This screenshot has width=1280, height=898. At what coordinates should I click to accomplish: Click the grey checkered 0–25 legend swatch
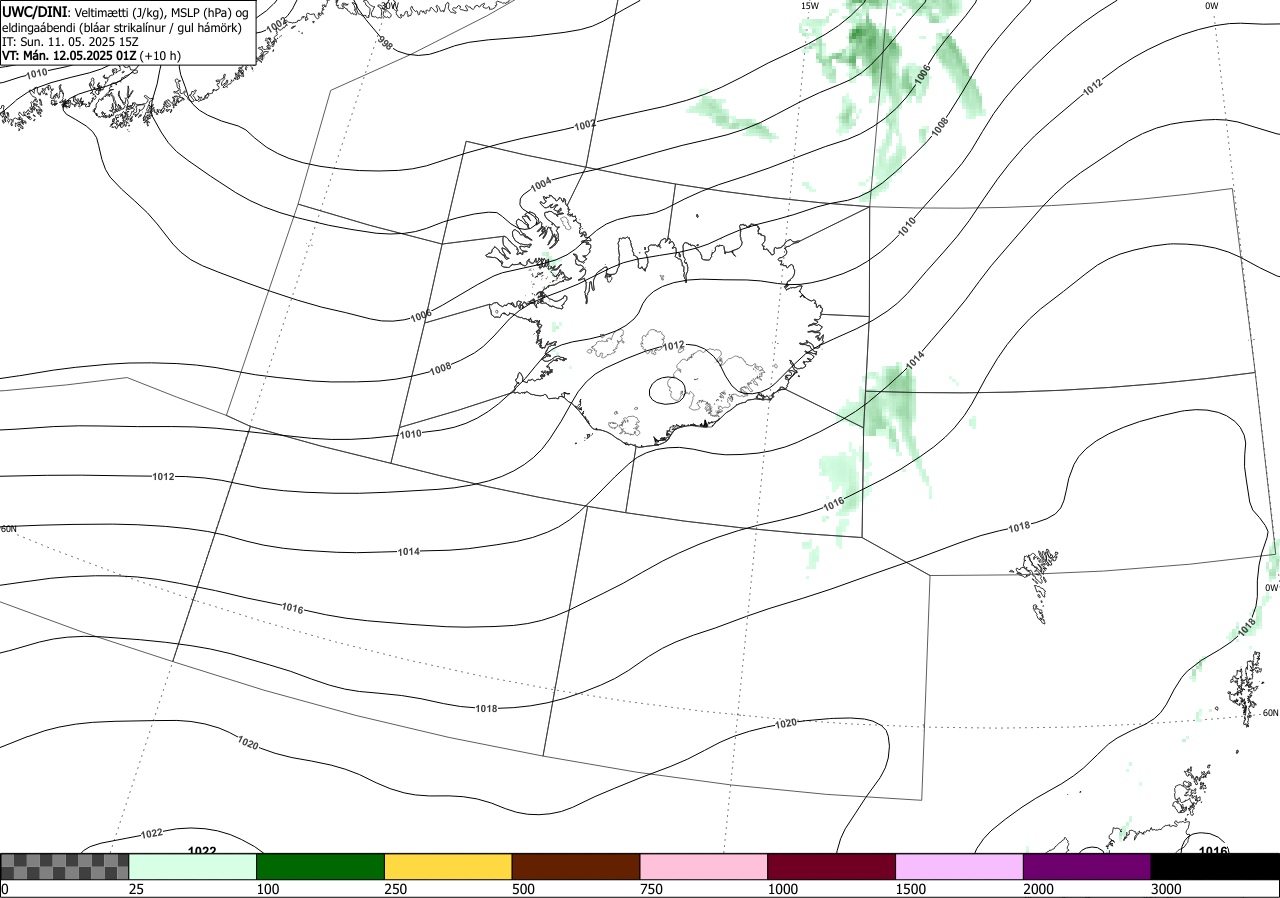point(65,866)
